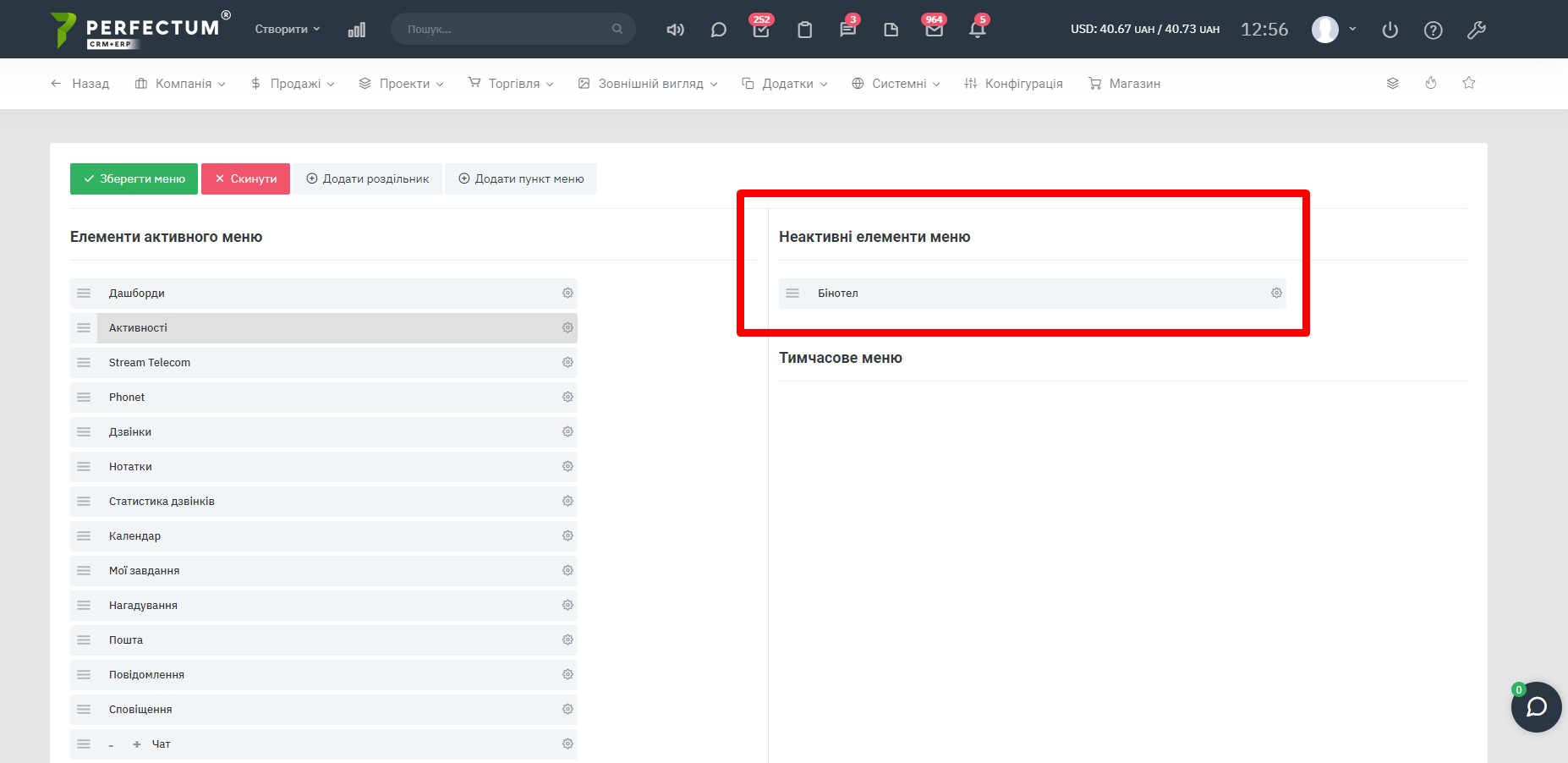
Task: Expand the plus toggle beside Чат
Action: tap(136, 744)
